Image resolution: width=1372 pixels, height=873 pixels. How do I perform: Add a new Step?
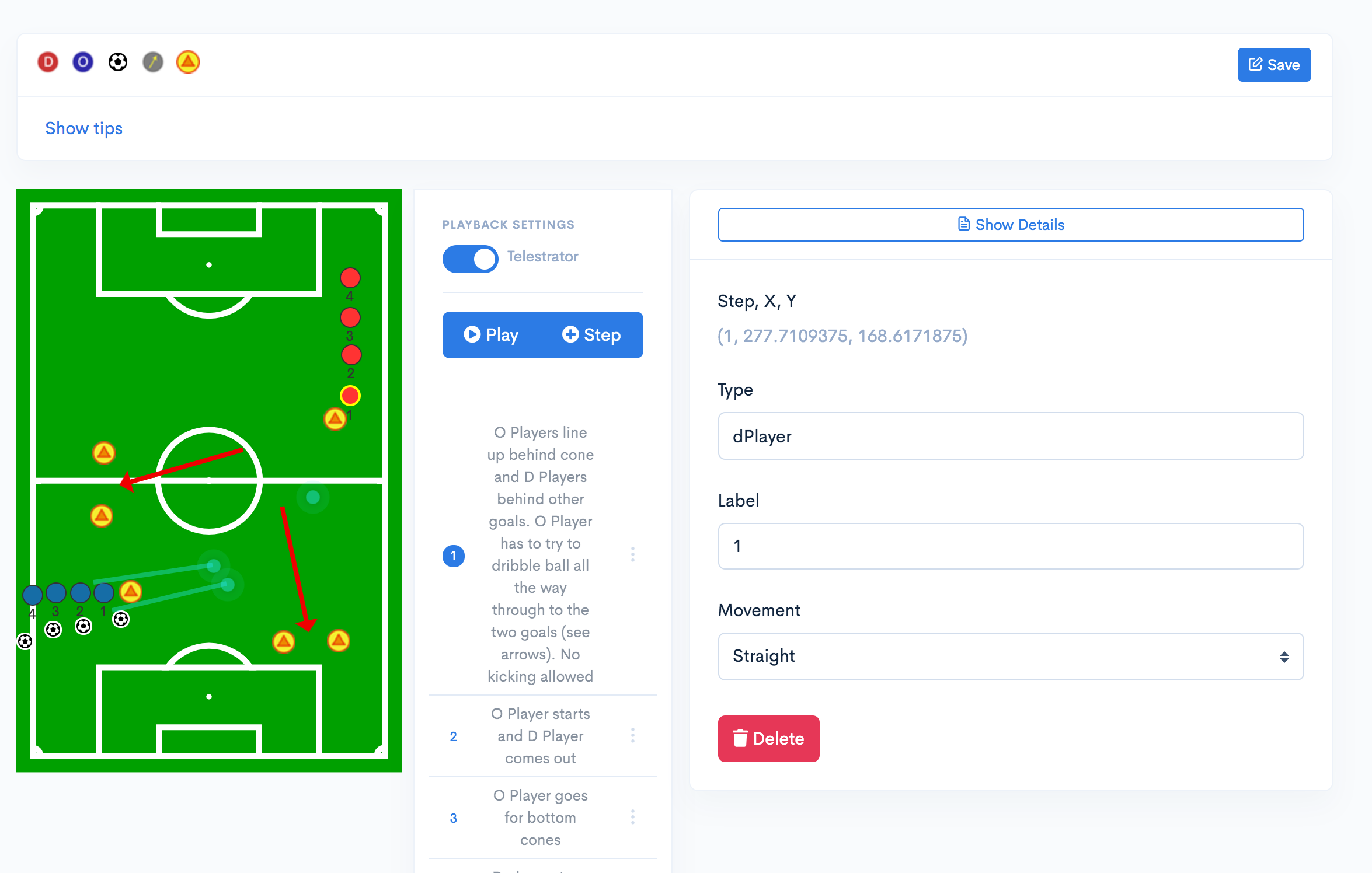591,335
